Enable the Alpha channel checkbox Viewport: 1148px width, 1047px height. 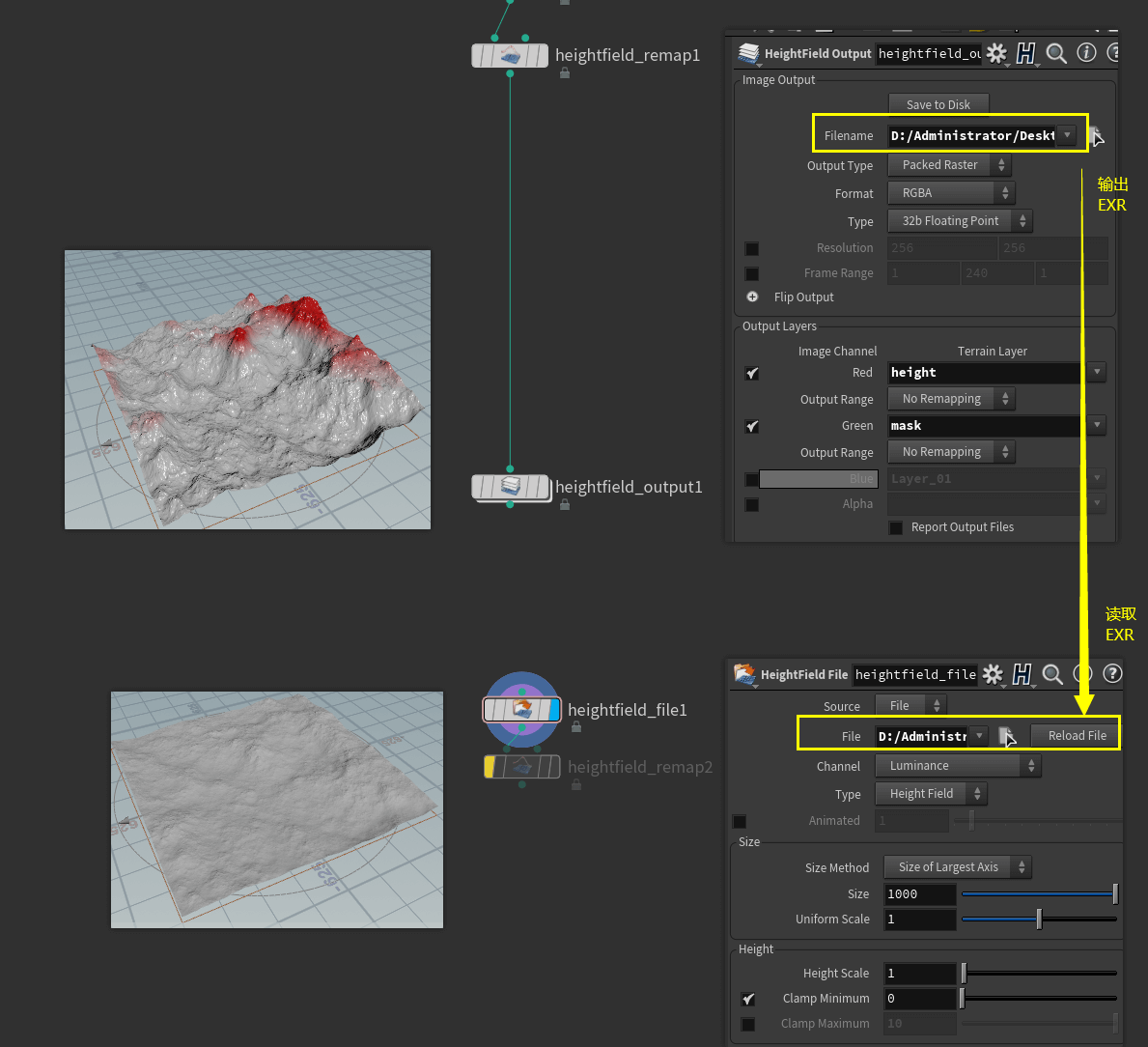[x=752, y=504]
